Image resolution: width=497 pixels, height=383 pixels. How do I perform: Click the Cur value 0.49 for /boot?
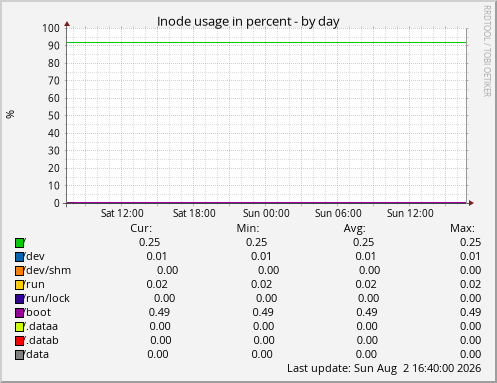[x=159, y=312]
